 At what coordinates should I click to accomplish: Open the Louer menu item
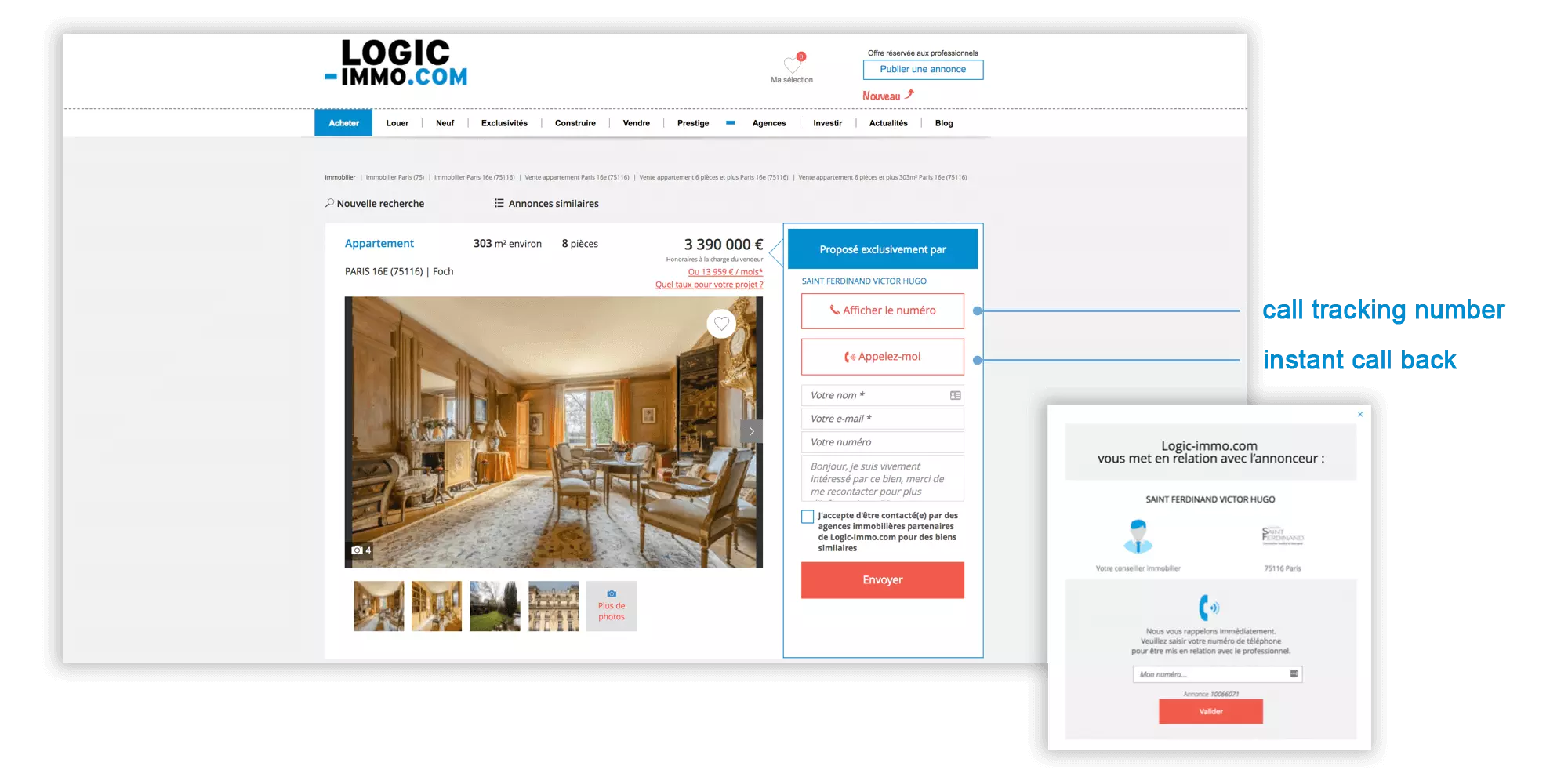tap(397, 123)
